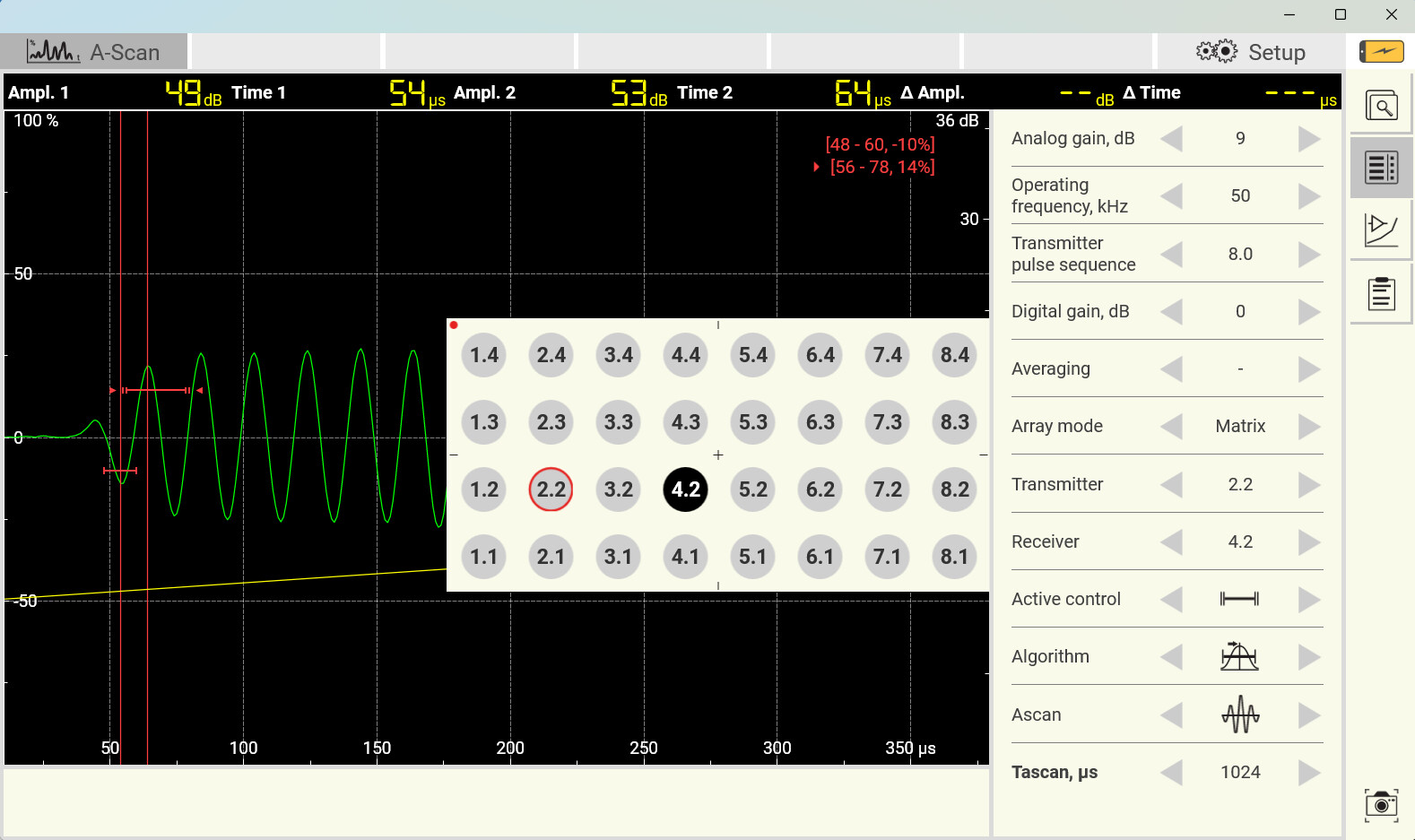Click the battery charging indicator icon
Viewport: 1415px width, 840px height.
click(x=1381, y=52)
